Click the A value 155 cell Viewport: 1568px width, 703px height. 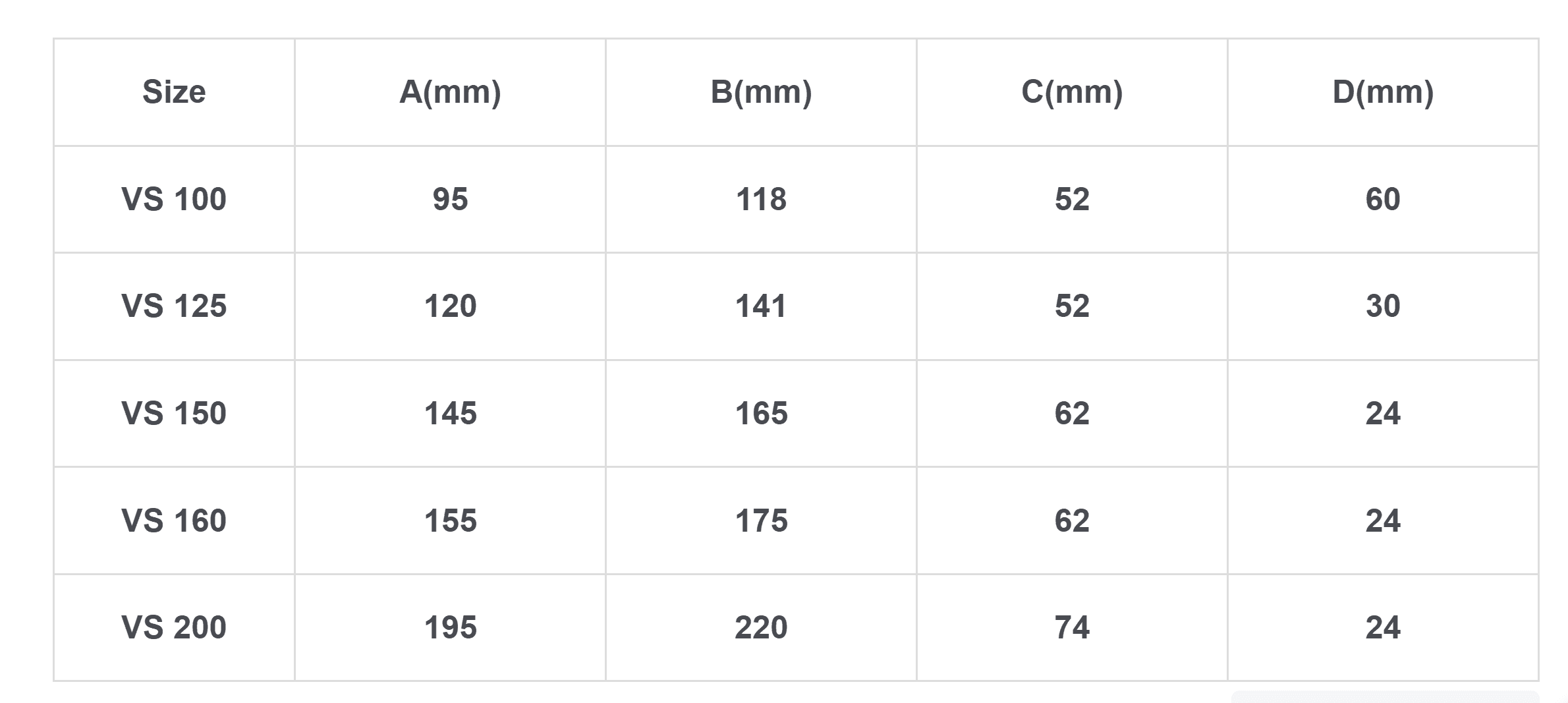coord(450,520)
